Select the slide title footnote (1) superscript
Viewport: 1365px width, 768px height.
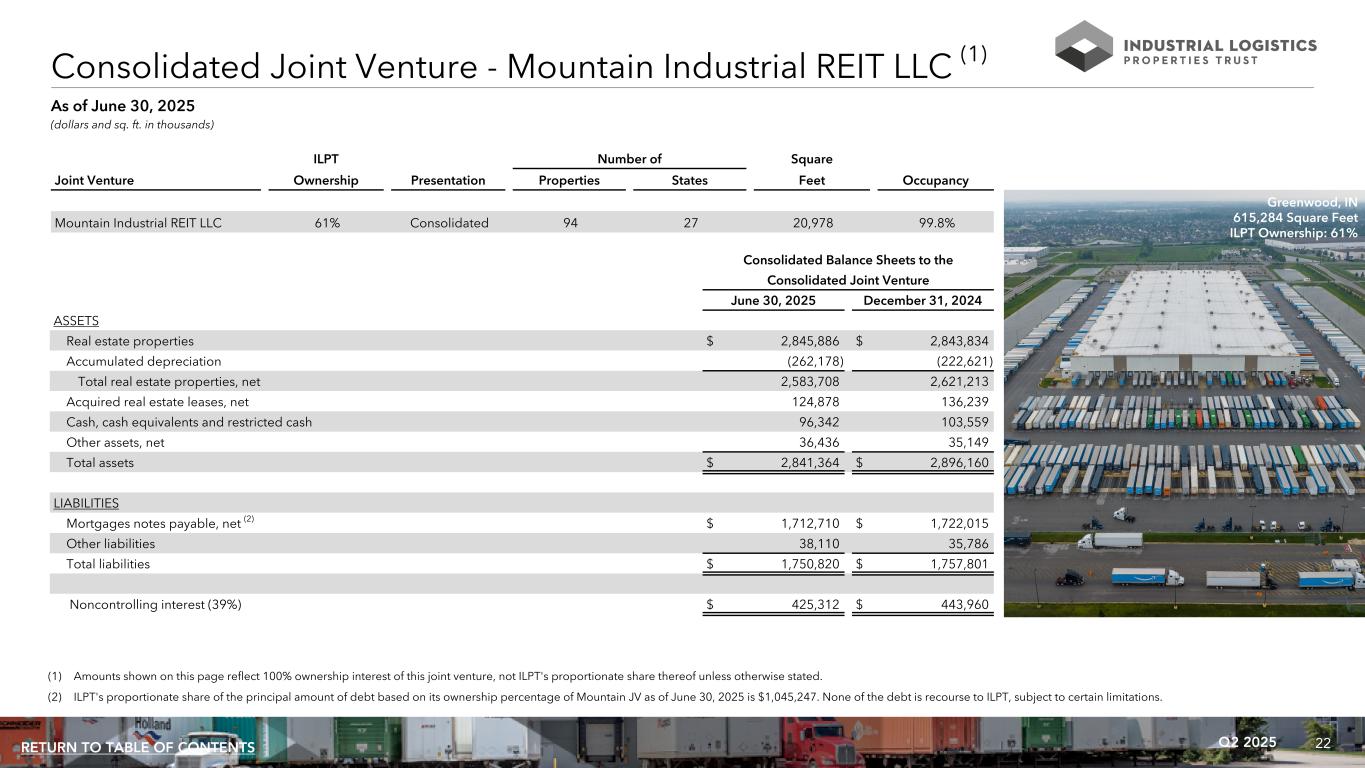coord(974,55)
